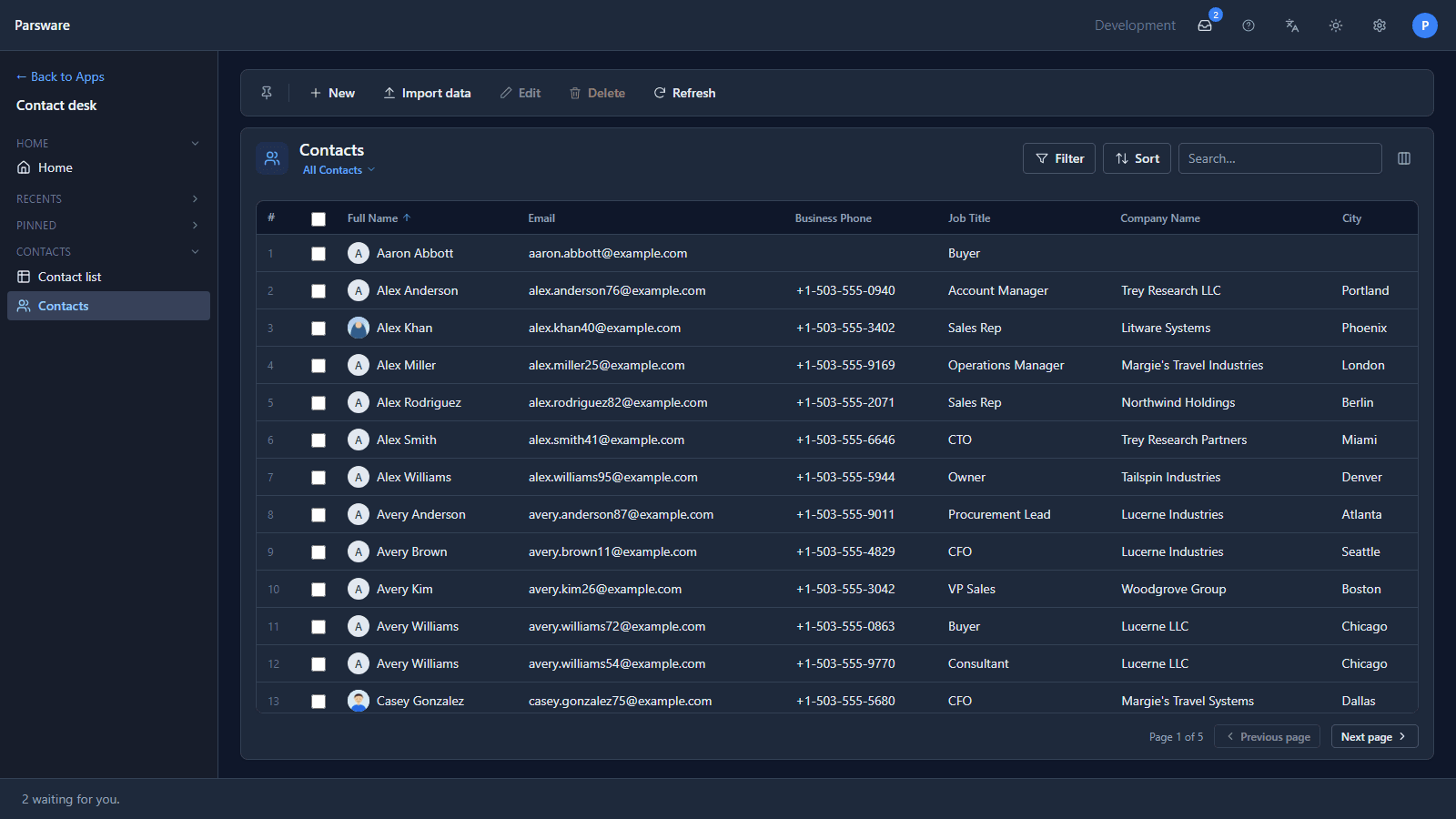This screenshot has height=819, width=1456.
Task: Check the box for Aaron Abbott
Action: pos(318,254)
